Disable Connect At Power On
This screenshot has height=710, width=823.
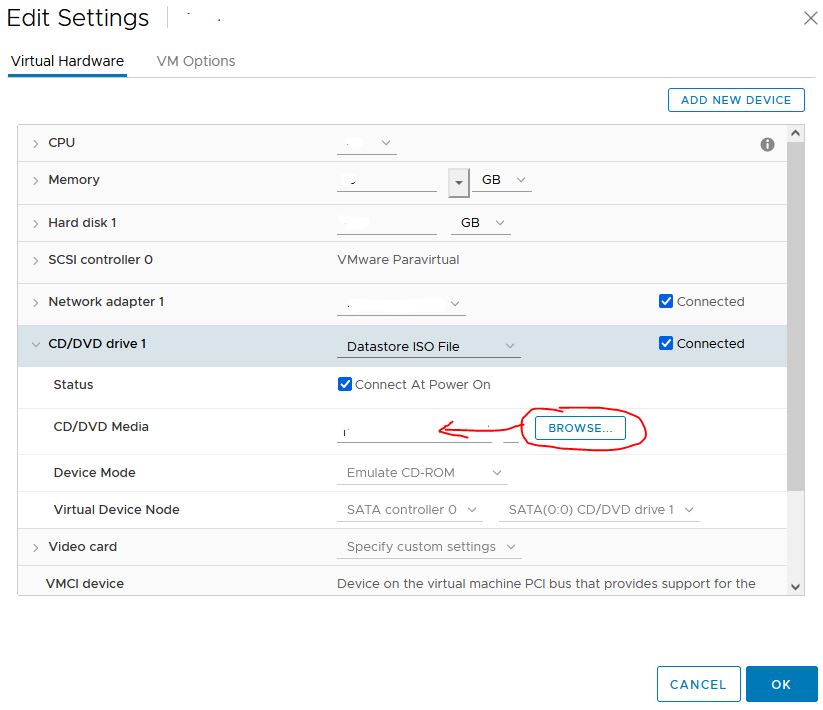point(345,384)
